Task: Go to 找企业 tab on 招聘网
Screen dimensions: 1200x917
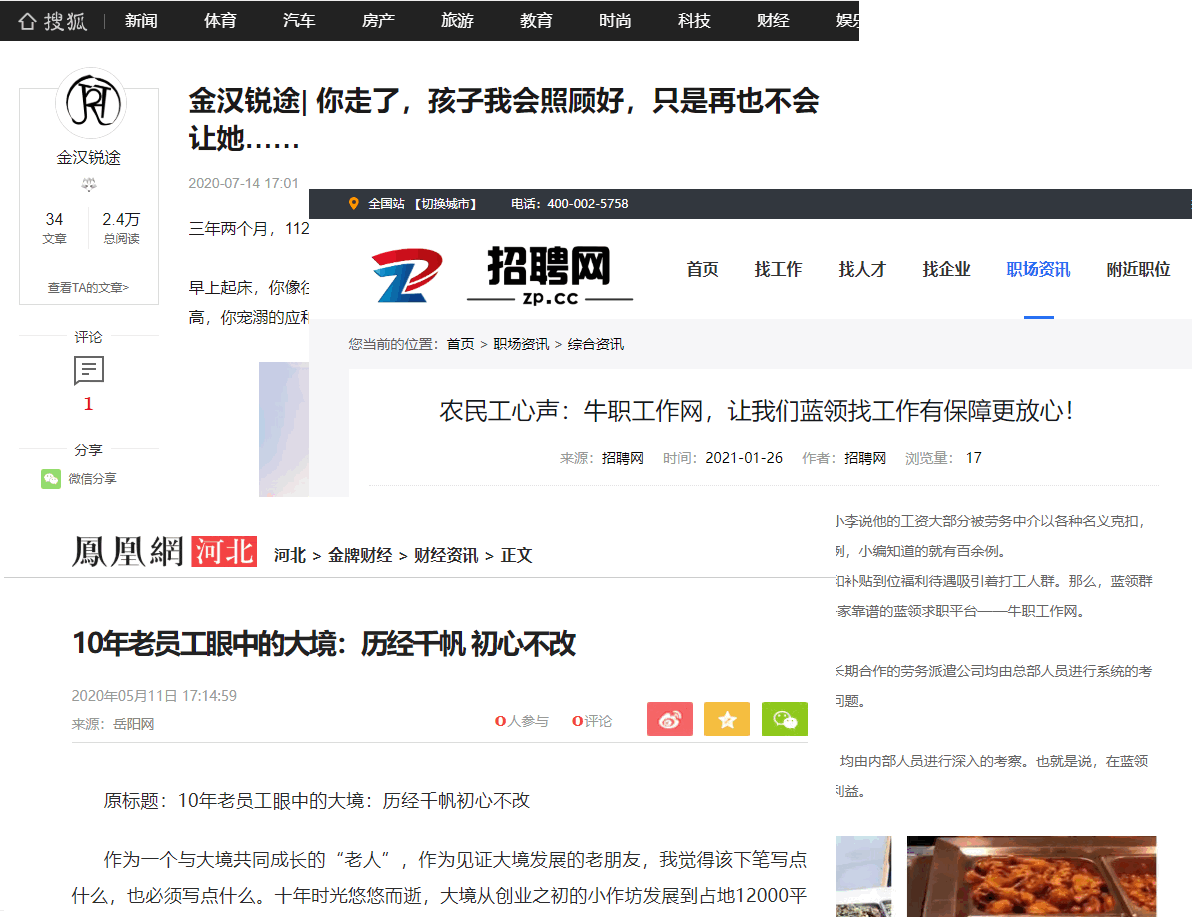Action: pos(946,270)
